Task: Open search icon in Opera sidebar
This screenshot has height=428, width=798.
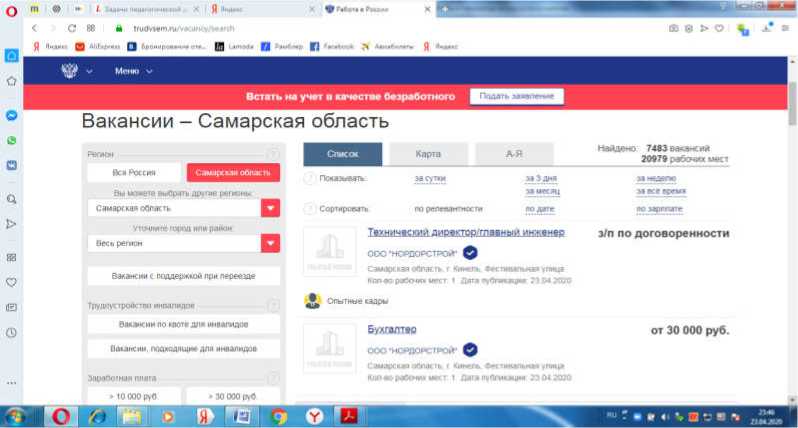Action: pos(11,199)
